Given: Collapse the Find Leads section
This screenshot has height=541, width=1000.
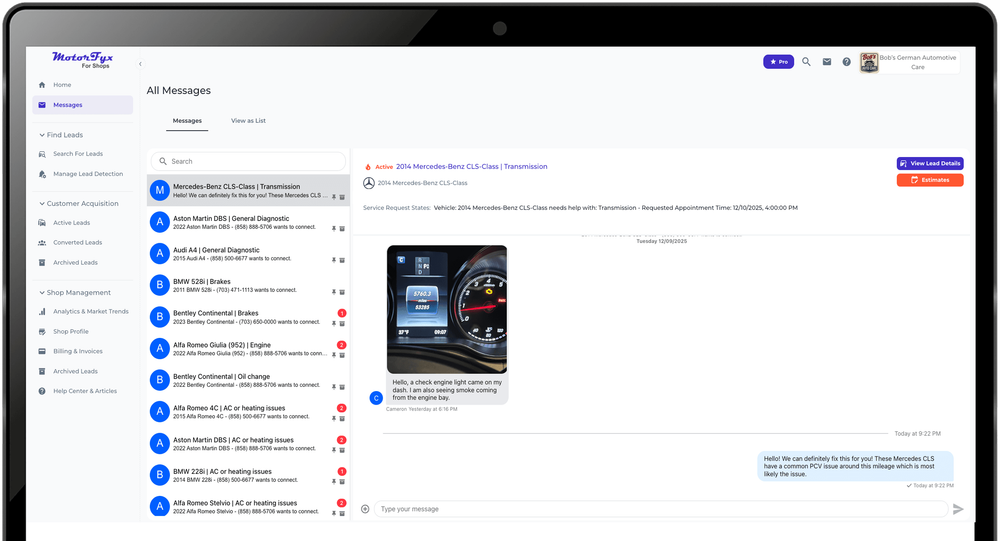Looking at the screenshot, I should pyautogui.click(x=41, y=135).
